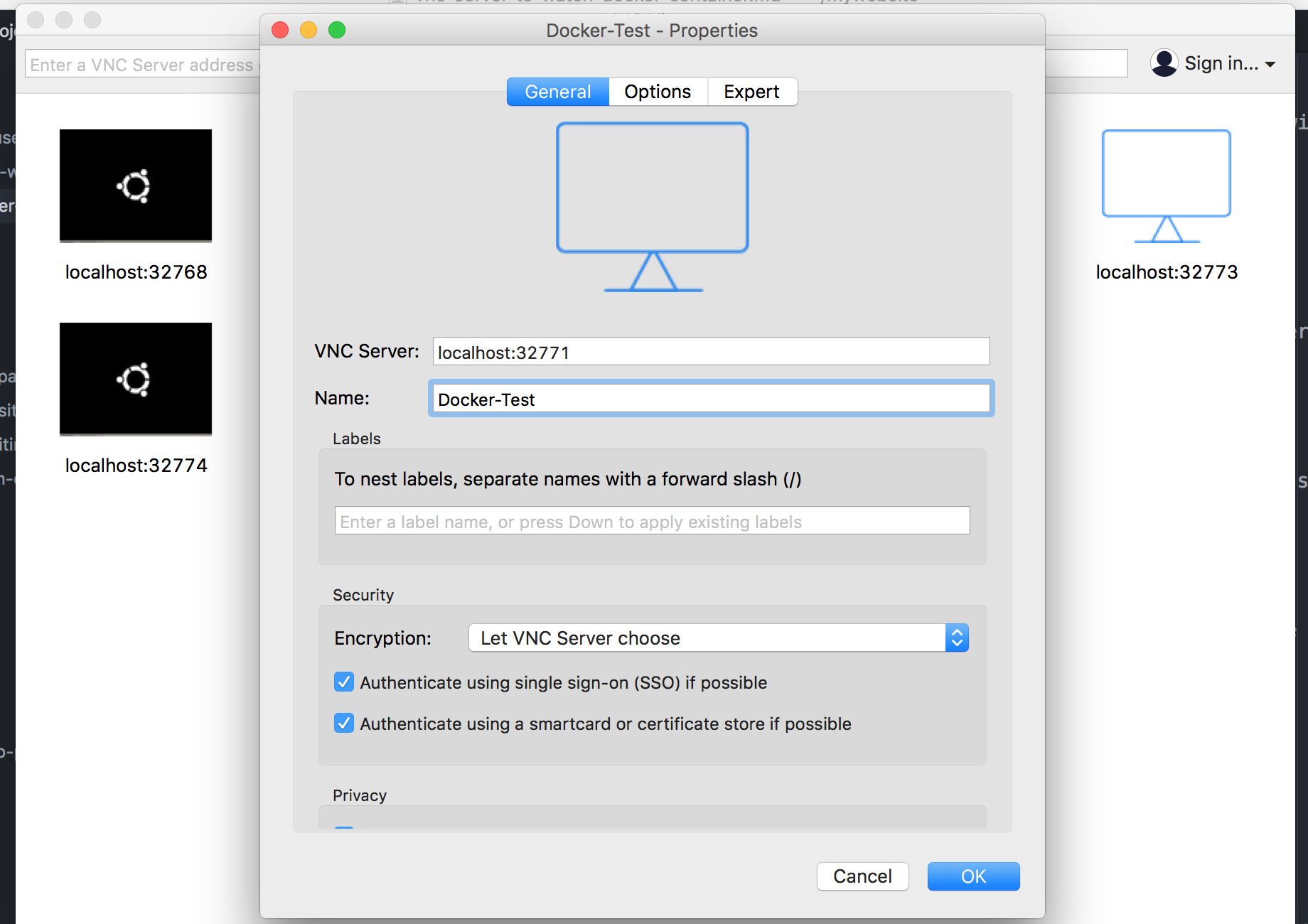Confirm with the OK button

tap(973, 876)
